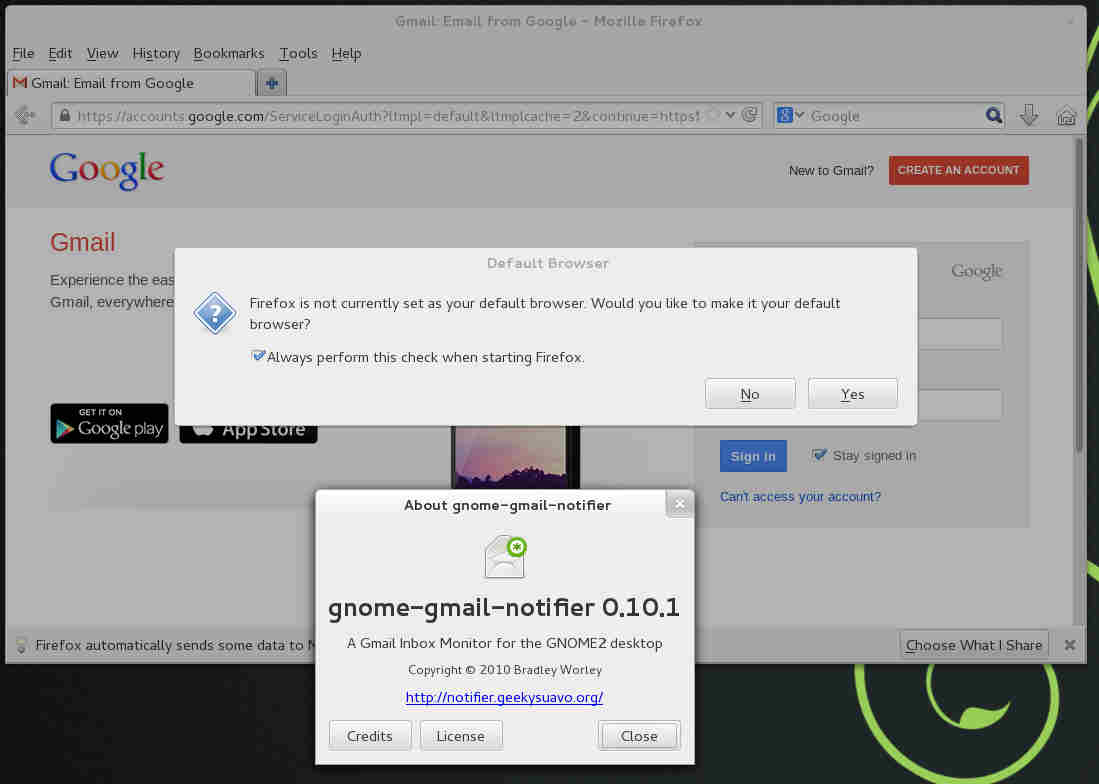Click the Close button in the About dialog

click(639, 736)
